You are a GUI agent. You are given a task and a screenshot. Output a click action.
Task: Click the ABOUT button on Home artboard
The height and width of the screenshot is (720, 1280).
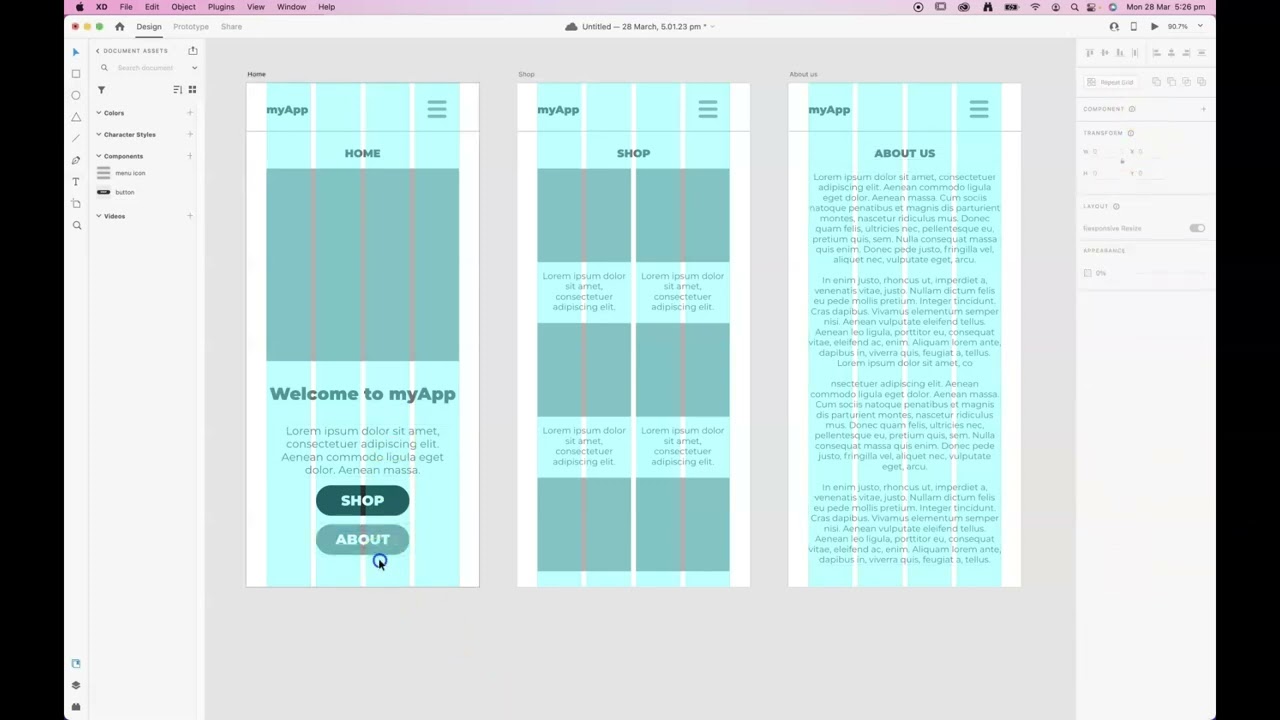(x=362, y=540)
